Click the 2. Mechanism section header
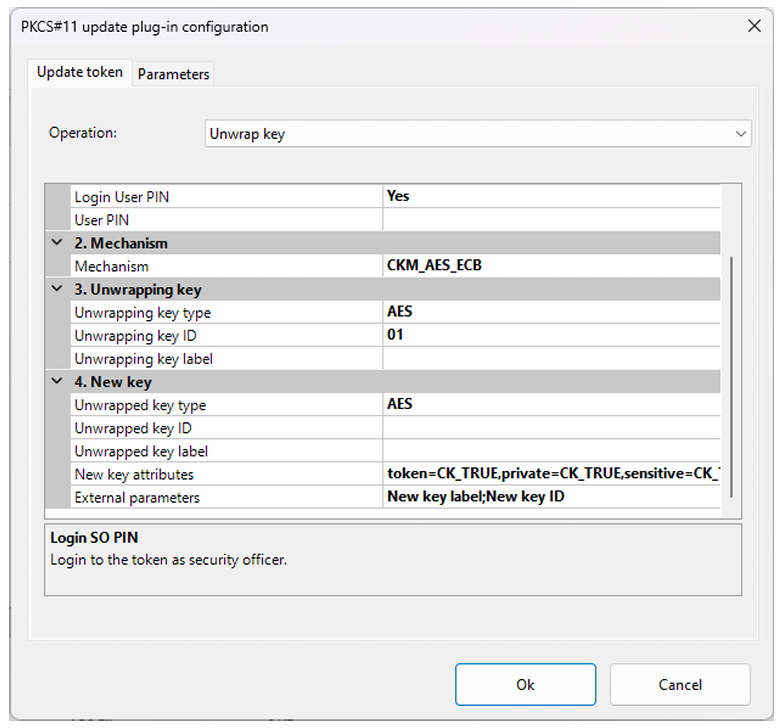 click(383, 243)
